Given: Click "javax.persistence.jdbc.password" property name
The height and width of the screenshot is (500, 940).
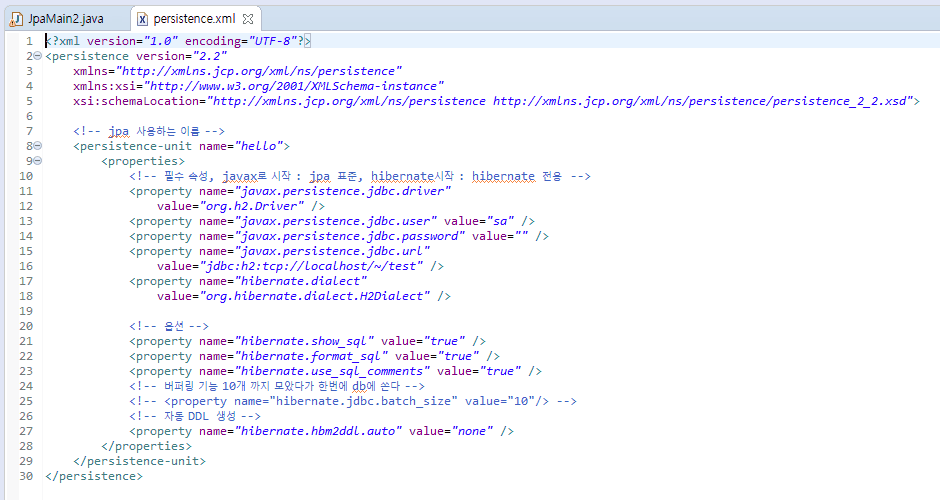Looking at the screenshot, I should coord(350,236).
